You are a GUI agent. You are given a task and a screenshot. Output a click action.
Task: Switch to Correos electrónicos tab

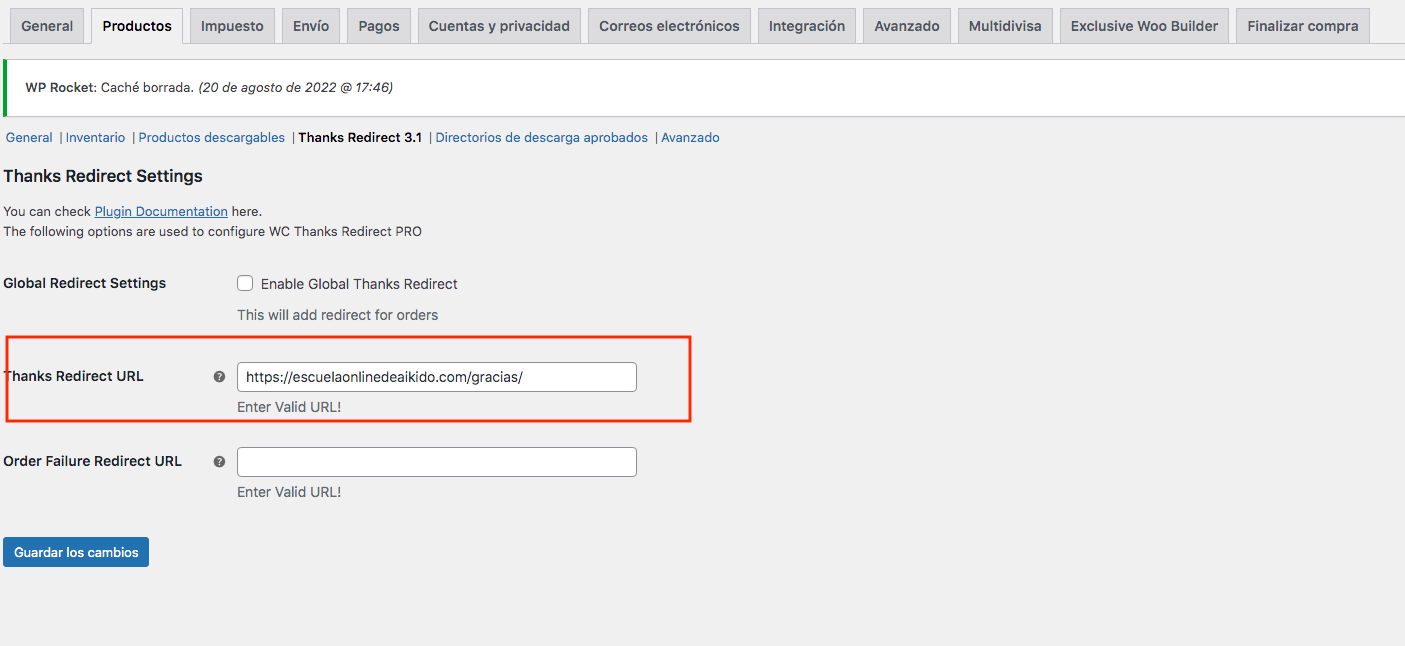[669, 26]
